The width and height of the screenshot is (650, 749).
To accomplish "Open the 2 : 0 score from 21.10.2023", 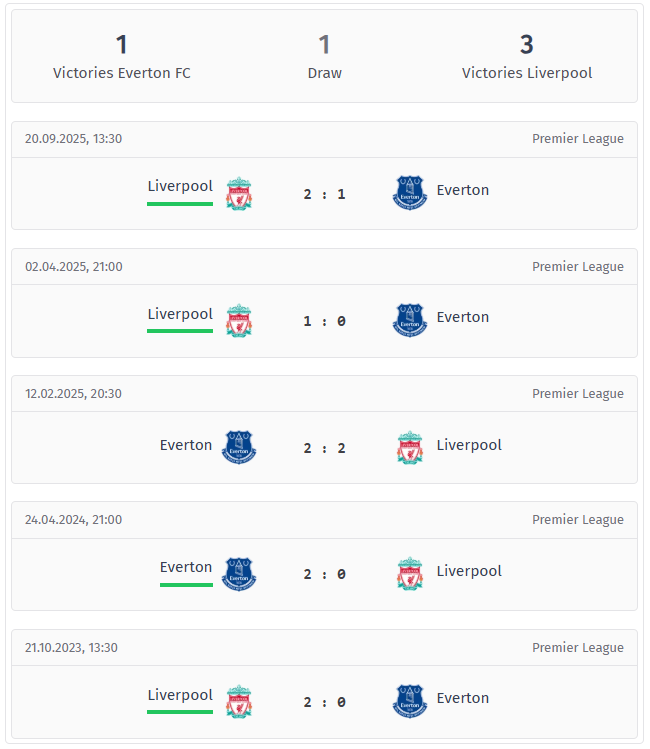I will pos(325,702).
